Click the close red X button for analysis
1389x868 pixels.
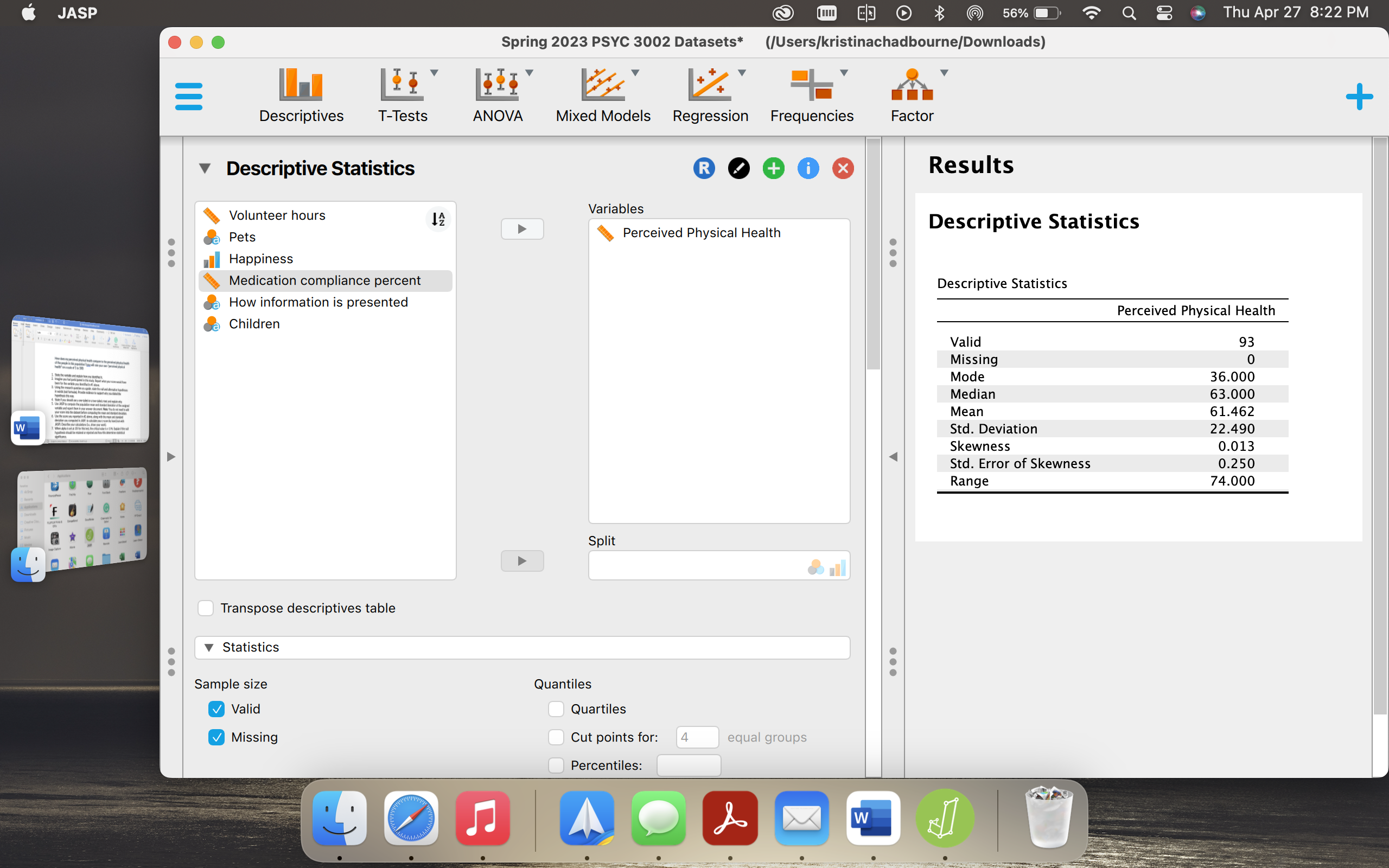pos(843,168)
